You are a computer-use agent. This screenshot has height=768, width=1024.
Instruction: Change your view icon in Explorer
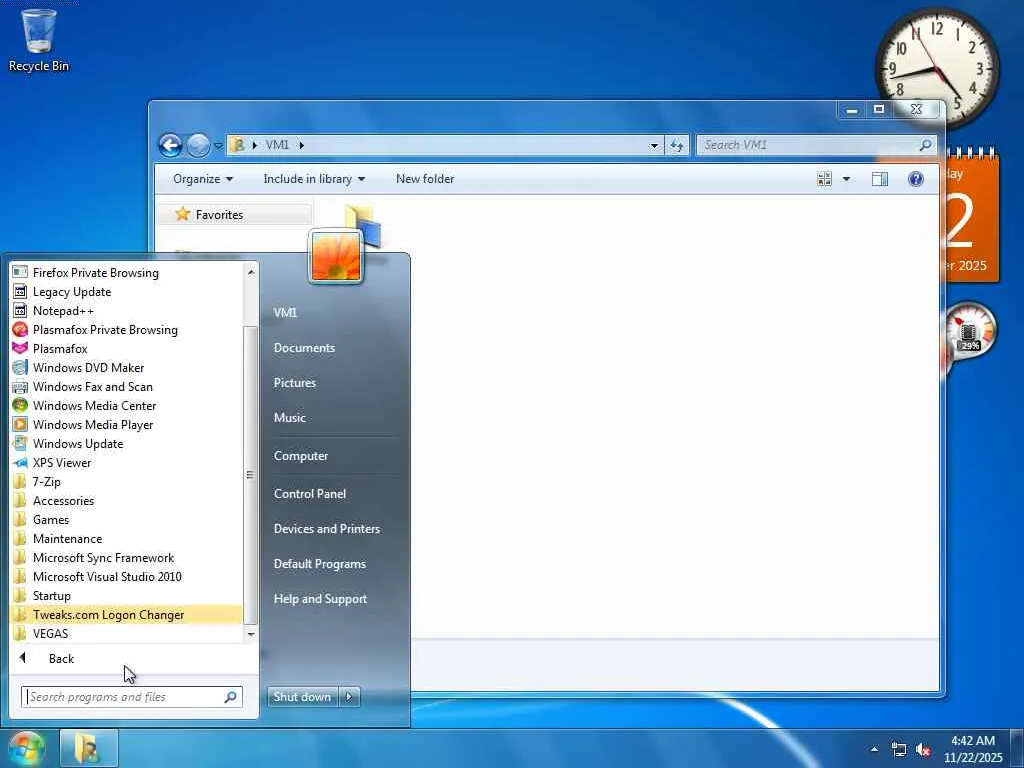coord(824,179)
